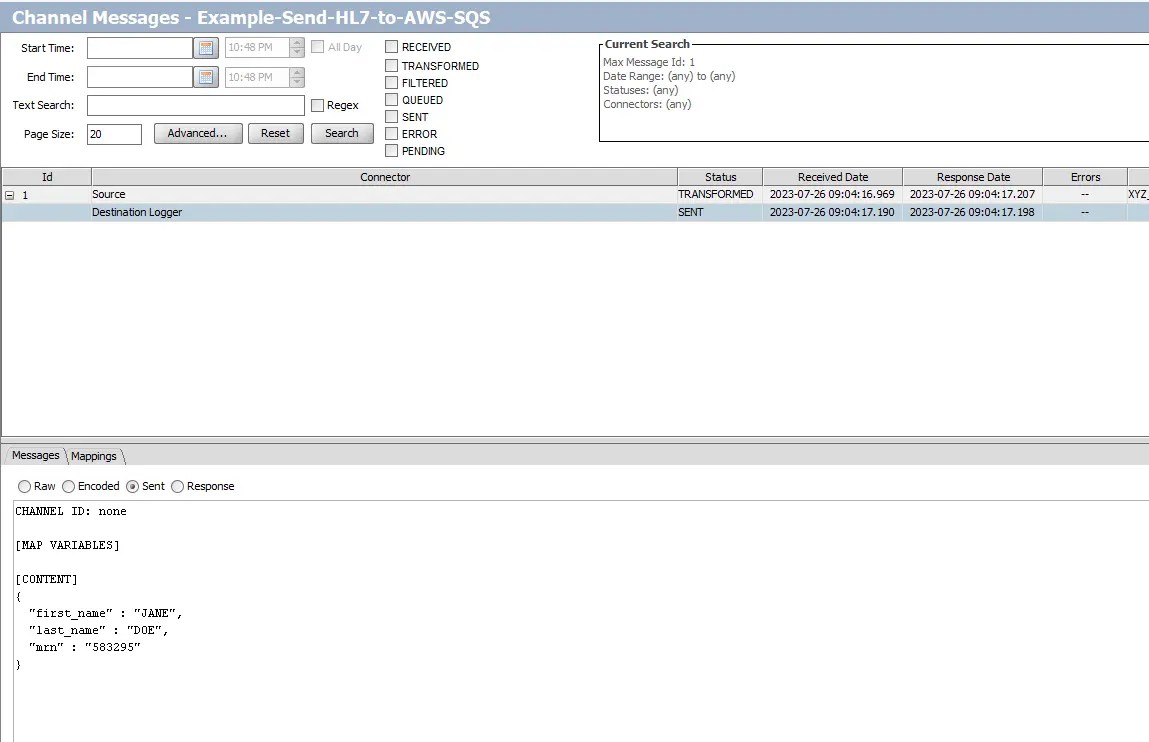Open the Advanced search dialog

click(x=197, y=133)
